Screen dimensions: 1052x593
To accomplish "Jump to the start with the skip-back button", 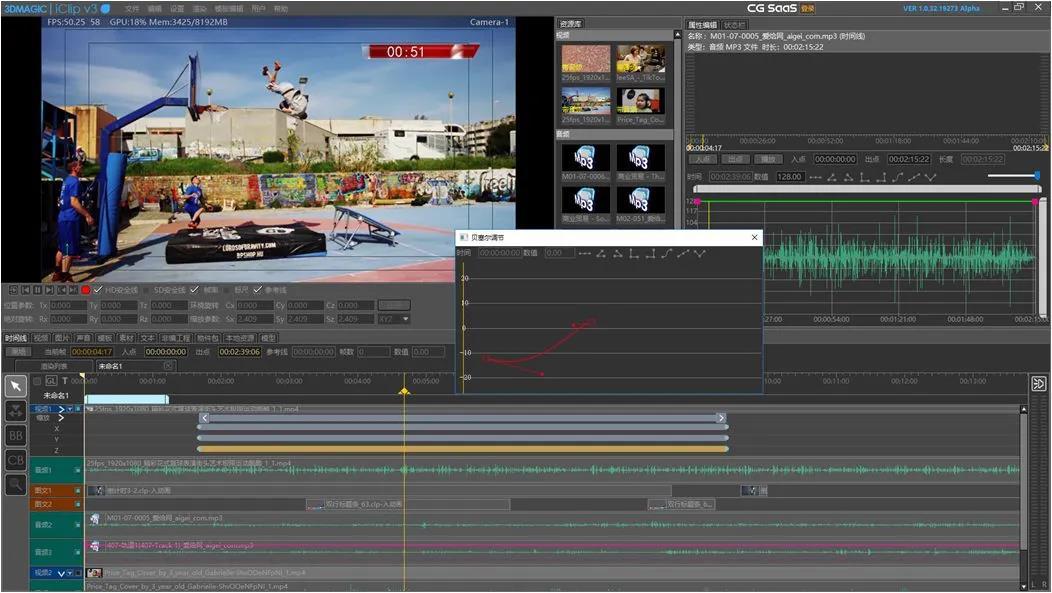I will tap(25, 290).
